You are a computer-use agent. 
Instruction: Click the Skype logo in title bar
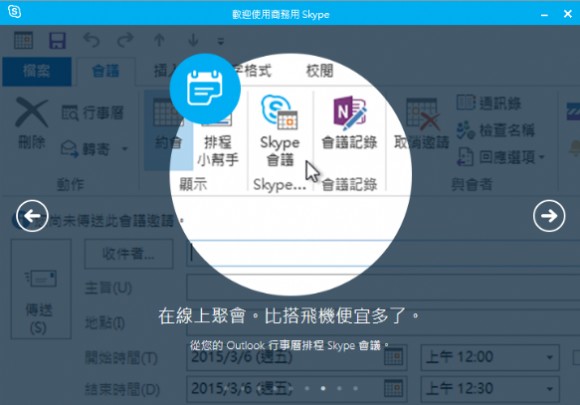(14, 12)
